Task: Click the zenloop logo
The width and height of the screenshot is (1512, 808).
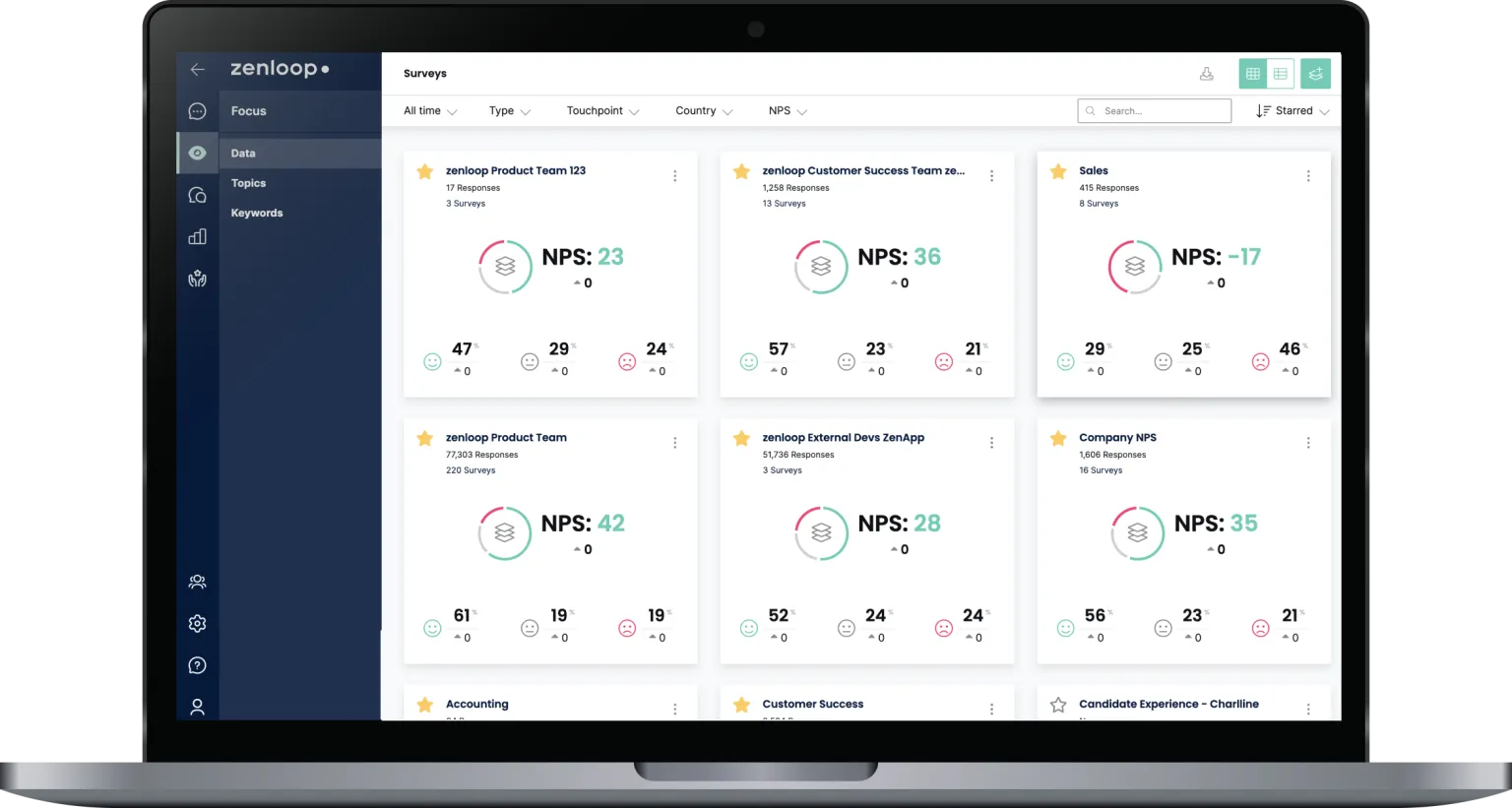Action: point(280,69)
